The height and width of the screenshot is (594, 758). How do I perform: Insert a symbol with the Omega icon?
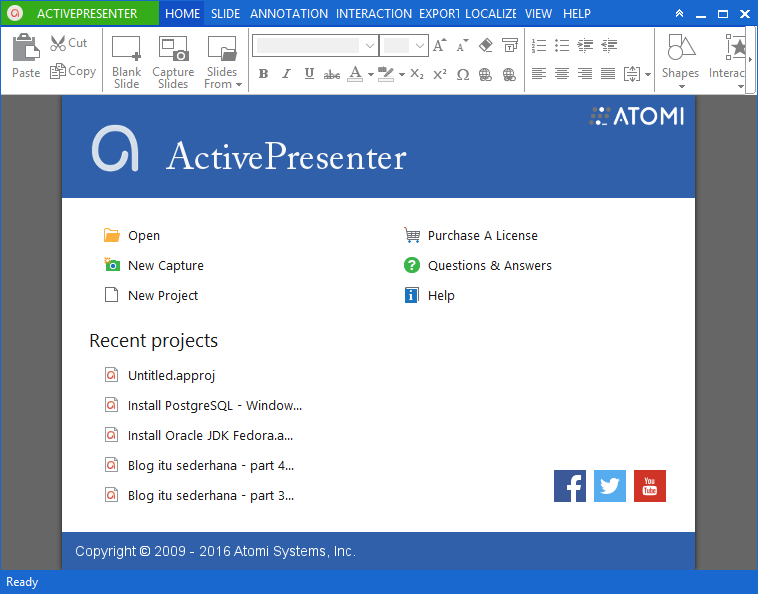(463, 74)
